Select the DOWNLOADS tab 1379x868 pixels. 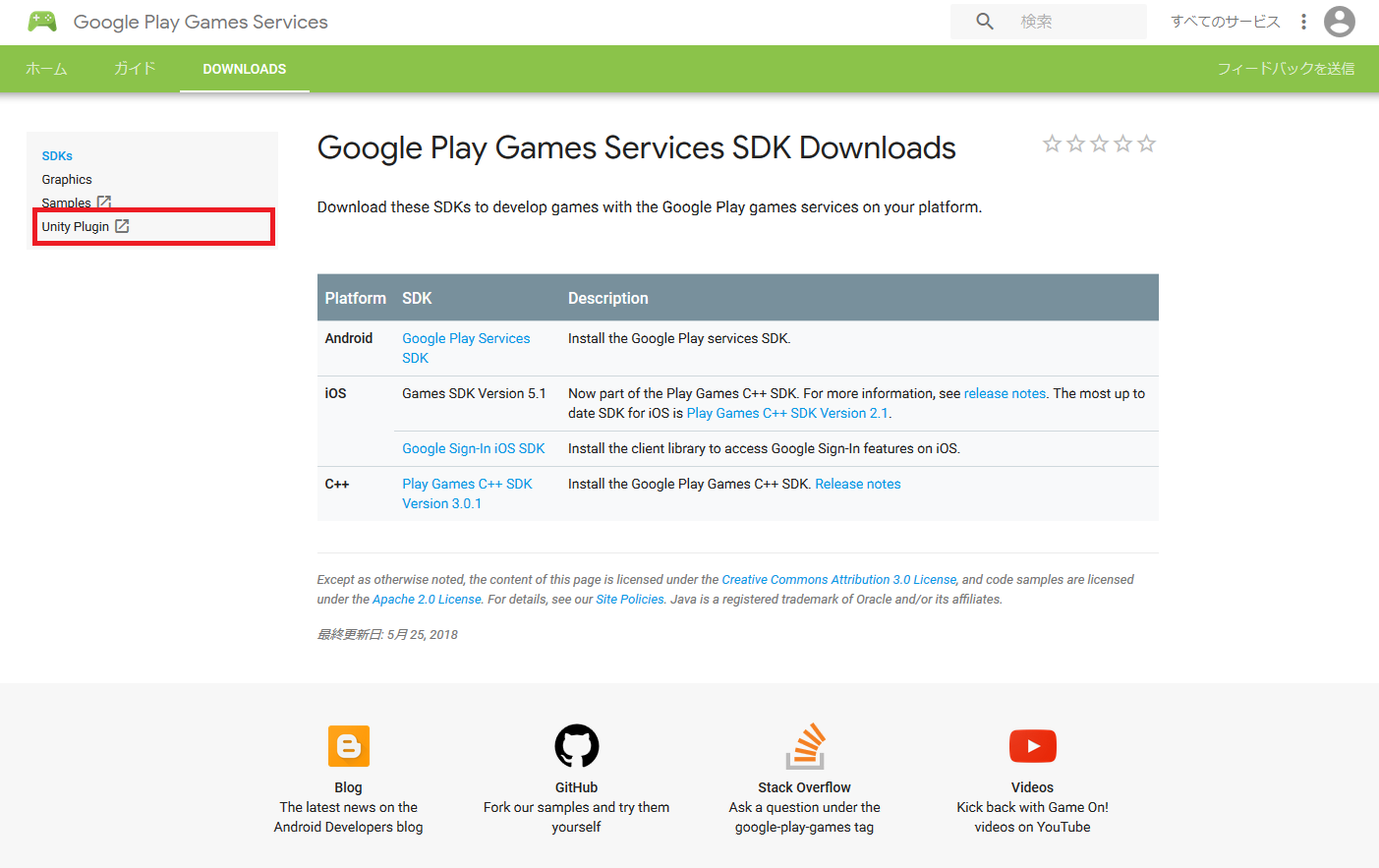click(x=245, y=69)
